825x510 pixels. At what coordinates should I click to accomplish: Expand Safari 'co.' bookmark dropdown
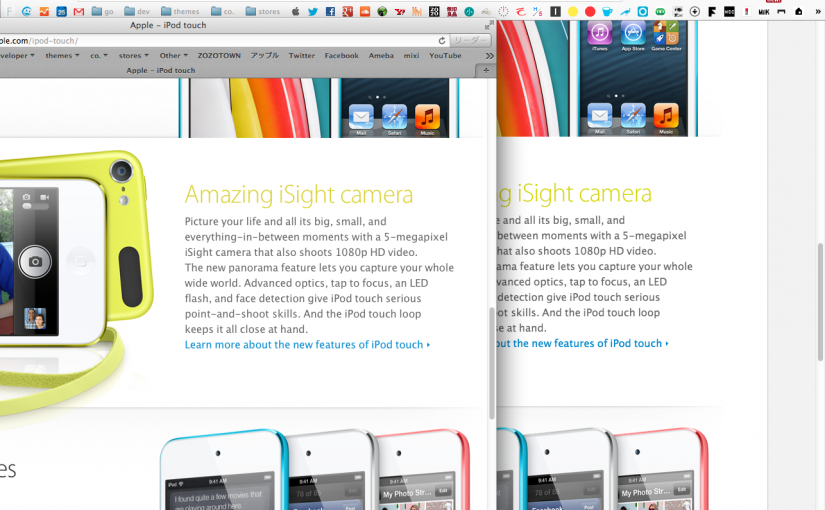click(x=99, y=55)
